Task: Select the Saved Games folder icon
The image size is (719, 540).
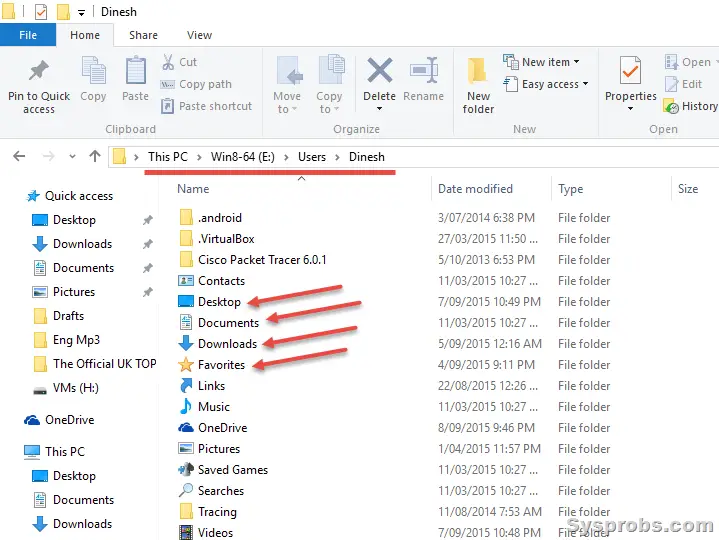Action: pos(186,469)
